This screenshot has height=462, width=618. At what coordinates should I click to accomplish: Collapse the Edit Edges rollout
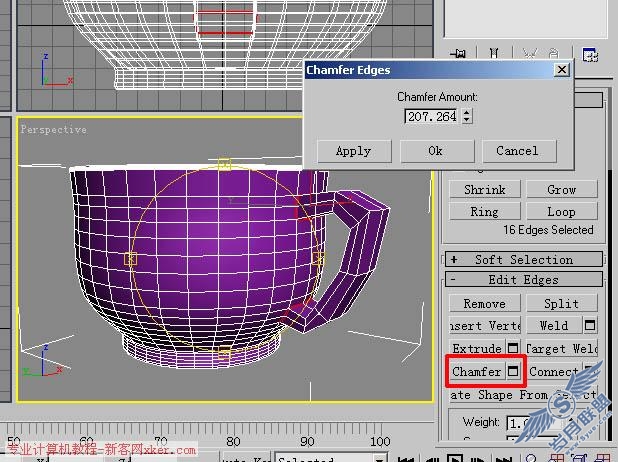(x=524, y=279)
